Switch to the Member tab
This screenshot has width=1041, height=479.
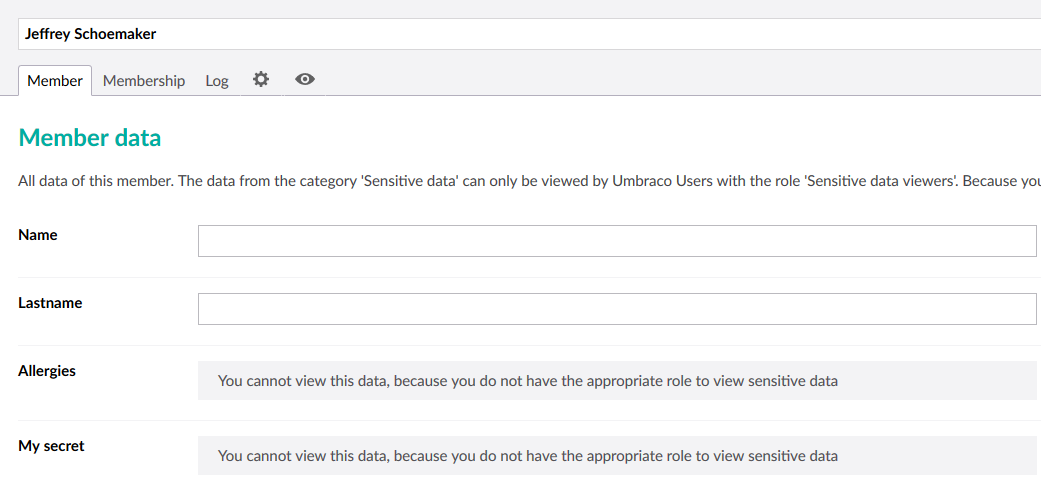(55, 81)
